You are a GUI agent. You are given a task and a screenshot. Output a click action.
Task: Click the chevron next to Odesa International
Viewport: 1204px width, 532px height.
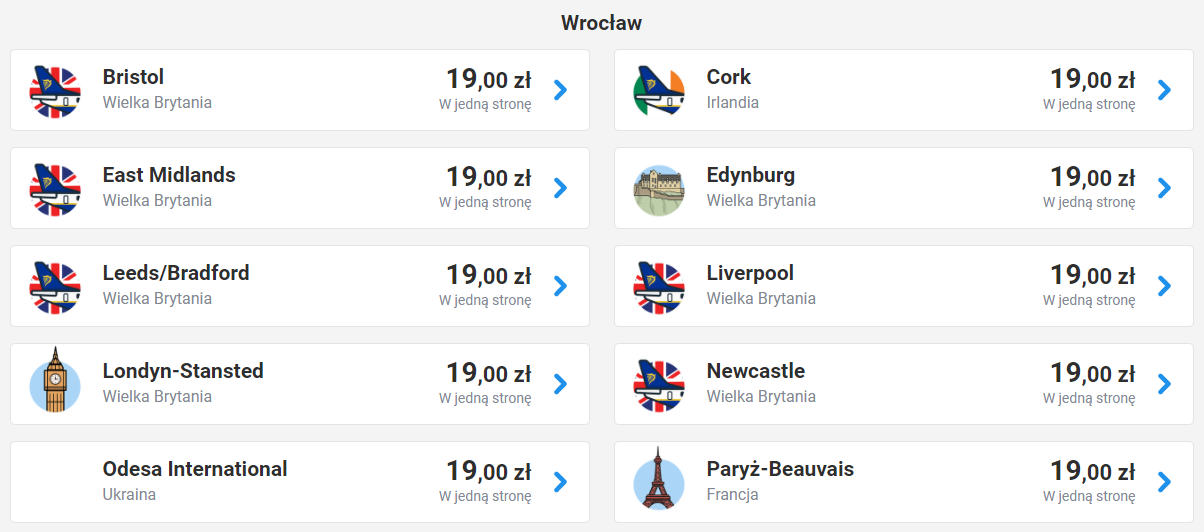click(560, 482)
